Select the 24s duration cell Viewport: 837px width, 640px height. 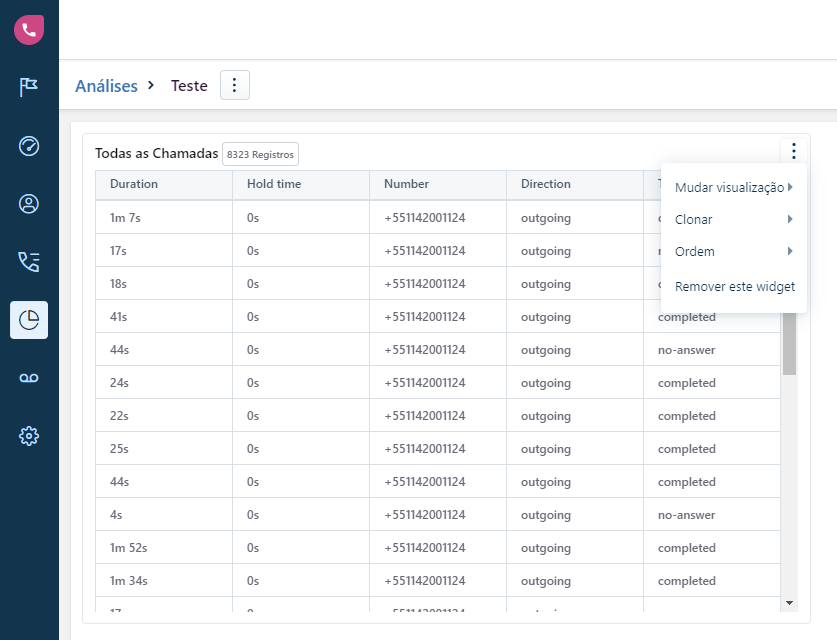click(x=164, y=383)
